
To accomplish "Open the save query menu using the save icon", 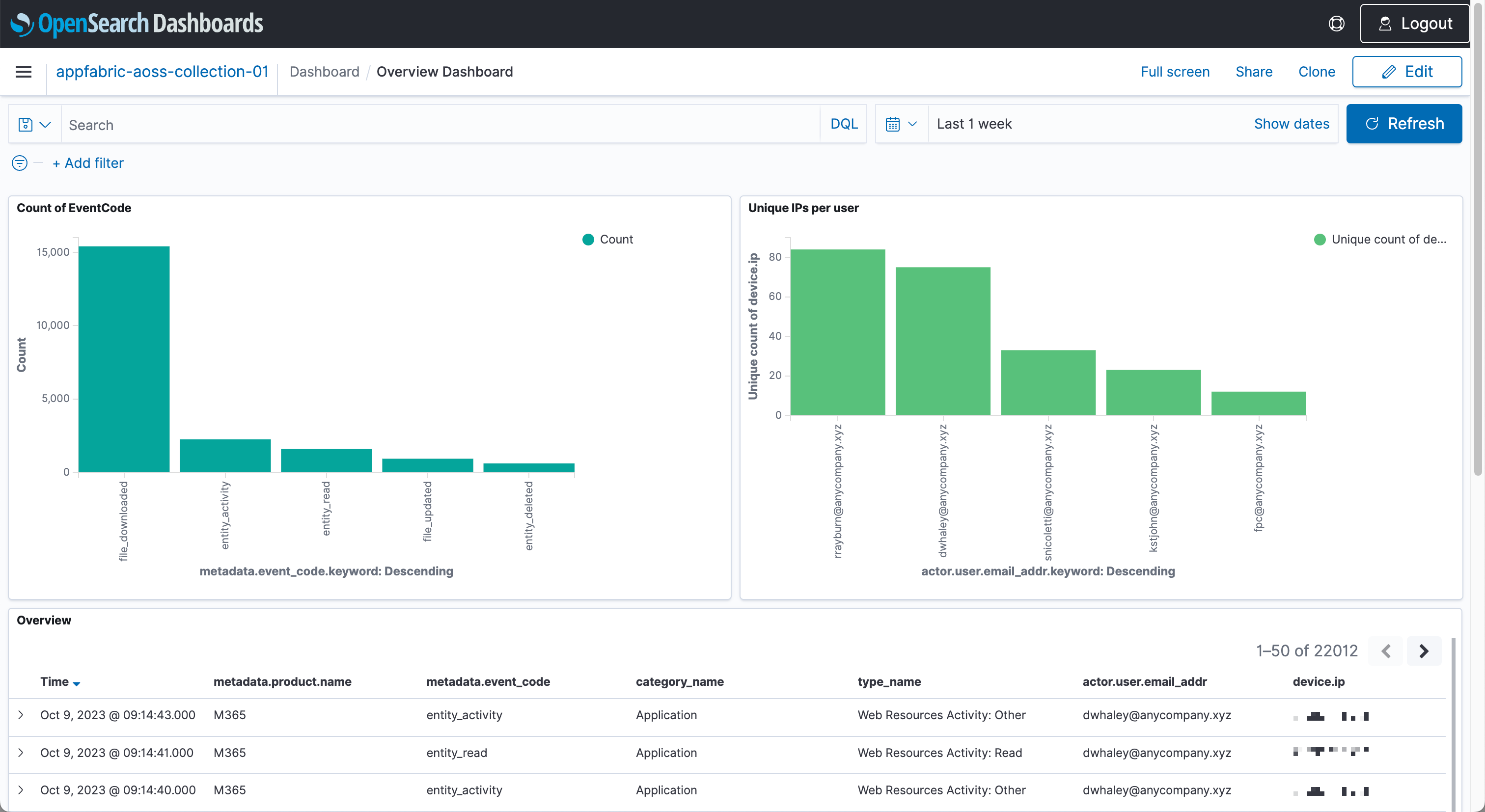I will click(26, 124).
